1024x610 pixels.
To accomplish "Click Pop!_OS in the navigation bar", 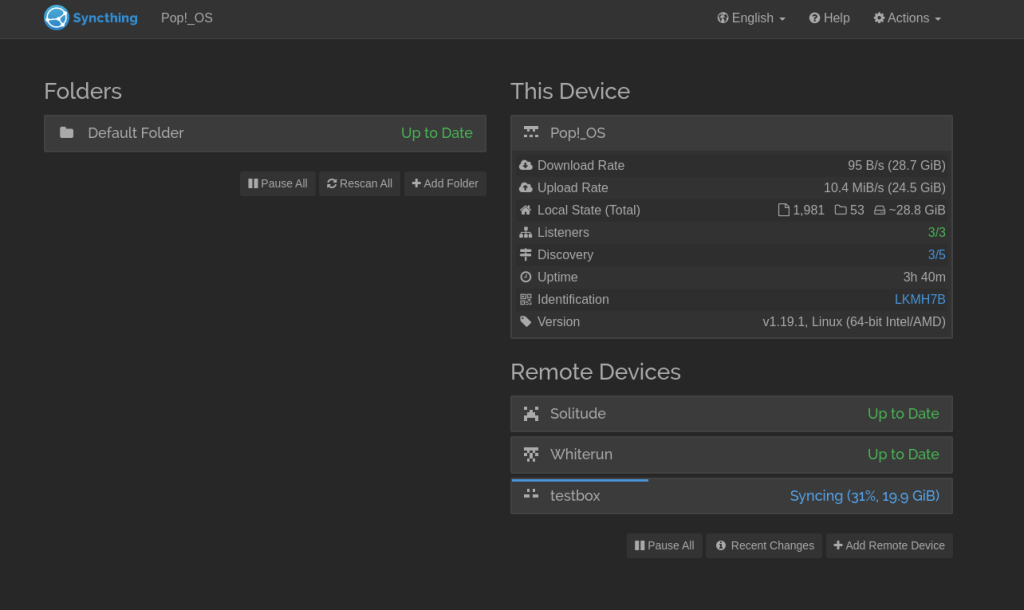I will click(187, 18).
